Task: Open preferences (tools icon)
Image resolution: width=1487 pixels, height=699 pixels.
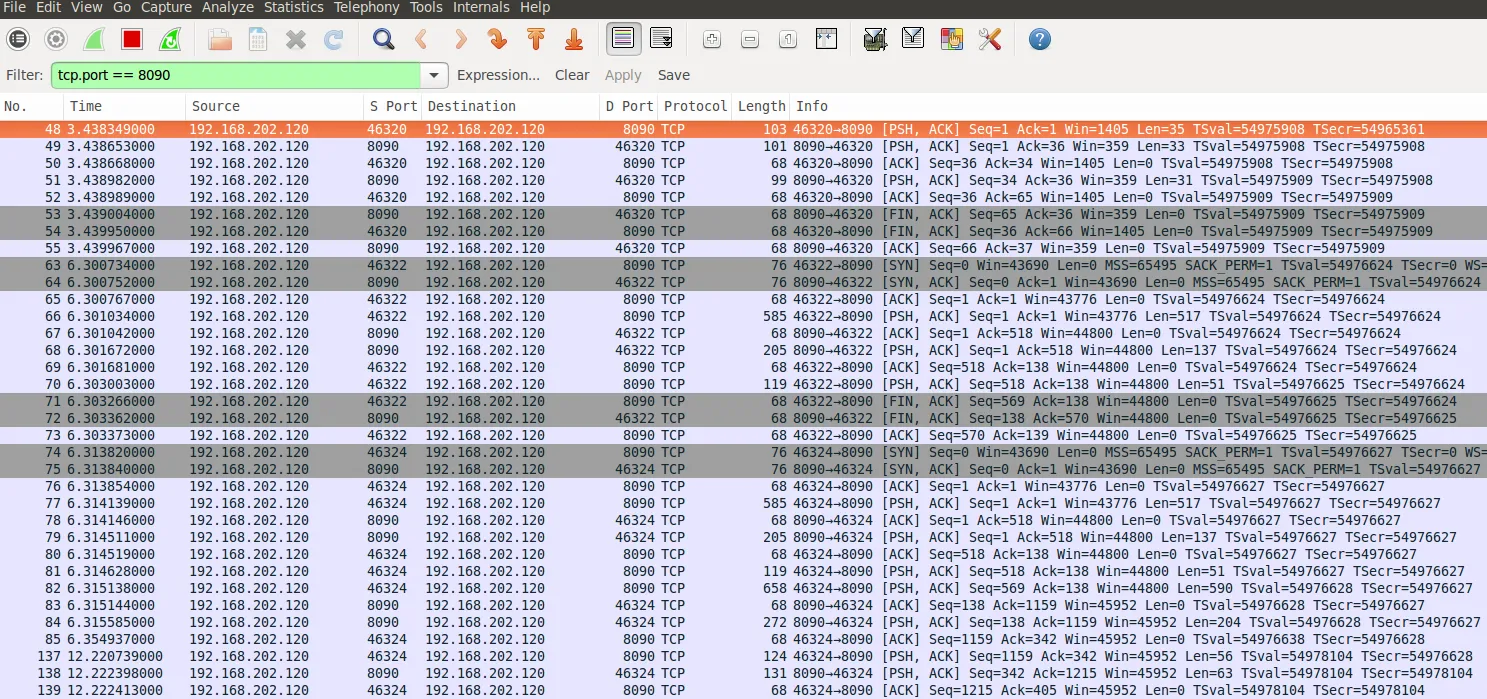Action: tap(989, 40)
